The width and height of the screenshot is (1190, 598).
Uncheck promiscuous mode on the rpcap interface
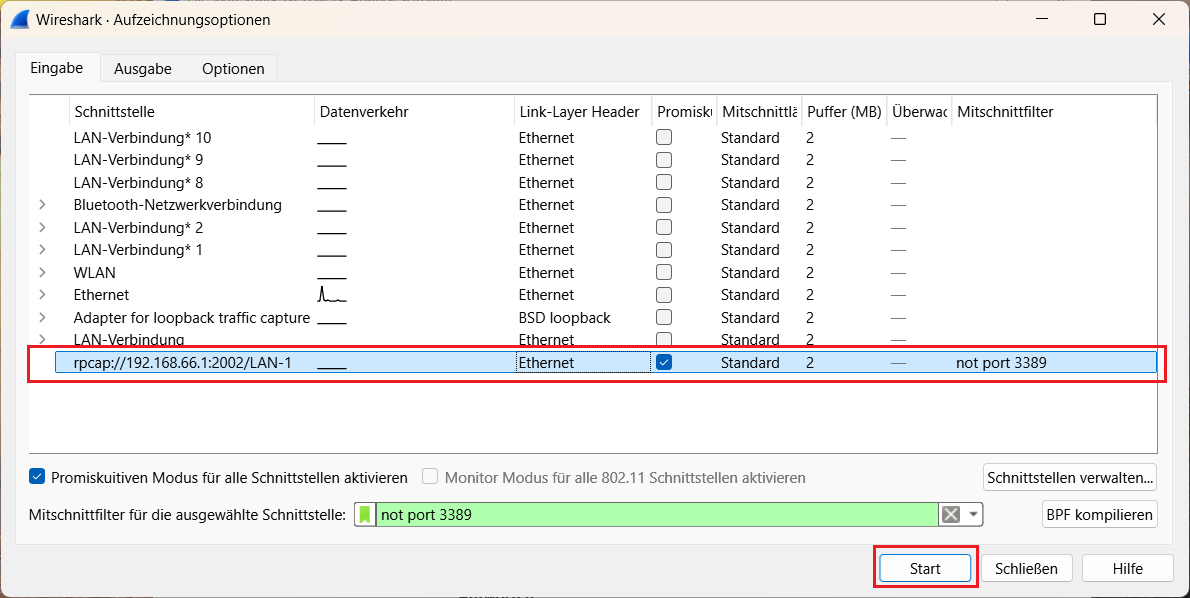(x=663, y=362)
